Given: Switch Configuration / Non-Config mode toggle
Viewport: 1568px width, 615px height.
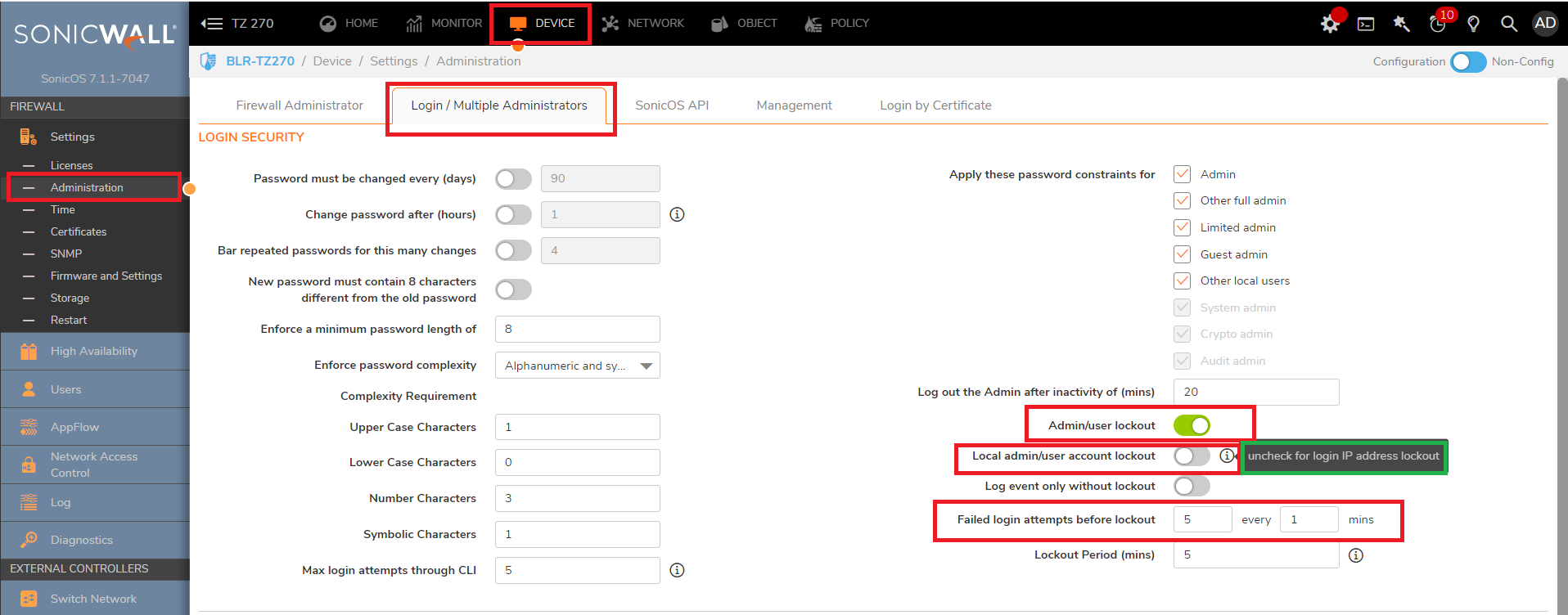Looking at the screenshot, I should pyautogui.click(x=1468, y=62).
